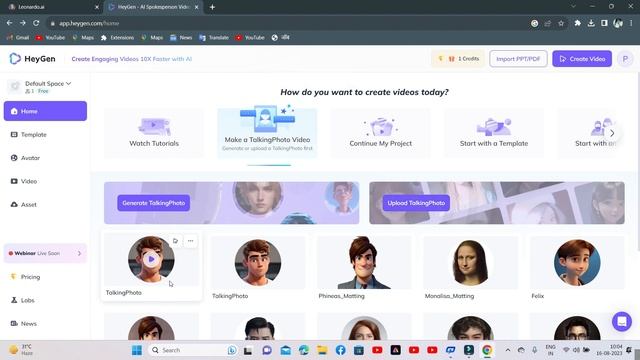Click Import PPT/PDF button
Viewport: 640px width, 360px height.
point(518,59)
